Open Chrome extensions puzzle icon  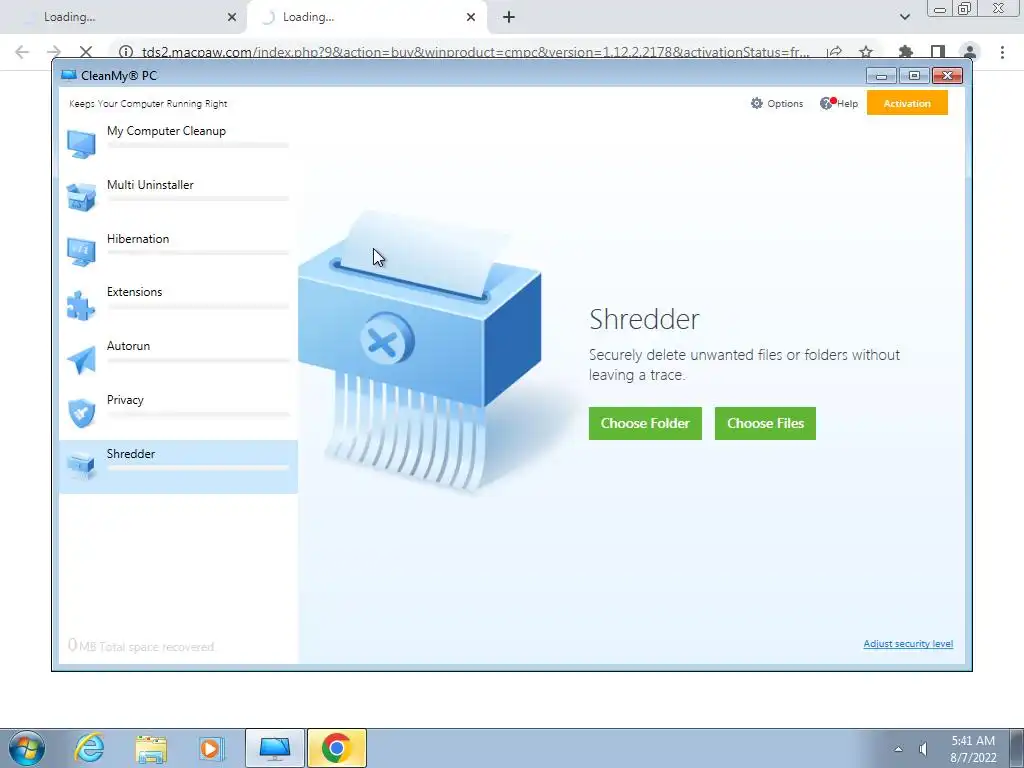click(x=905, y=52)
